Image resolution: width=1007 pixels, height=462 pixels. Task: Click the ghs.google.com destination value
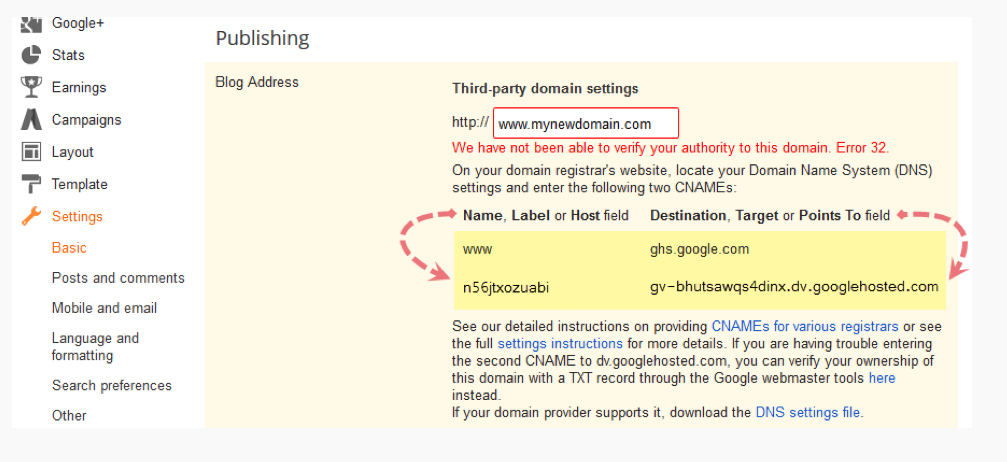click(x=699, y=249)
